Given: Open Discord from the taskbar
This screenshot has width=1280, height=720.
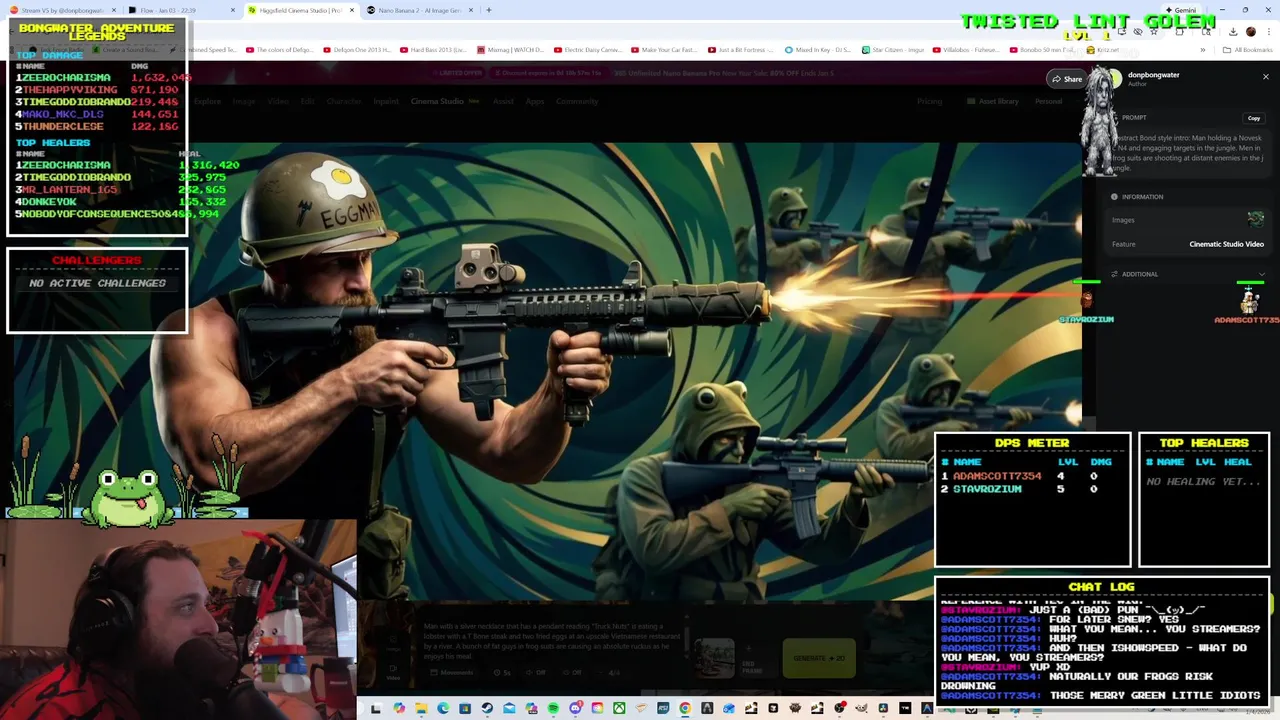Looking at the screenshot, I should 575,709.
